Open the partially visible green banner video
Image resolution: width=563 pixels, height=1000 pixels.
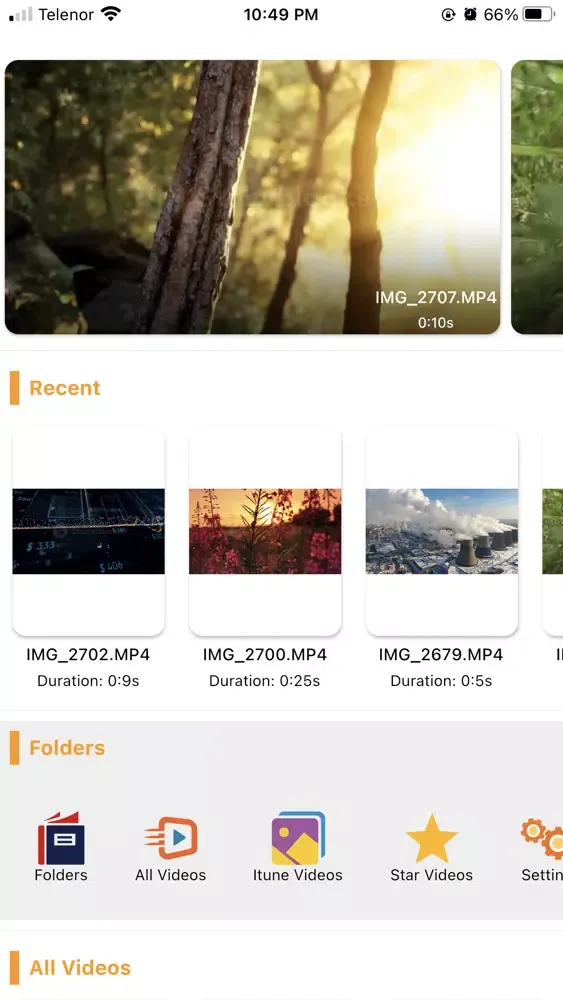(x=537, y=197)
